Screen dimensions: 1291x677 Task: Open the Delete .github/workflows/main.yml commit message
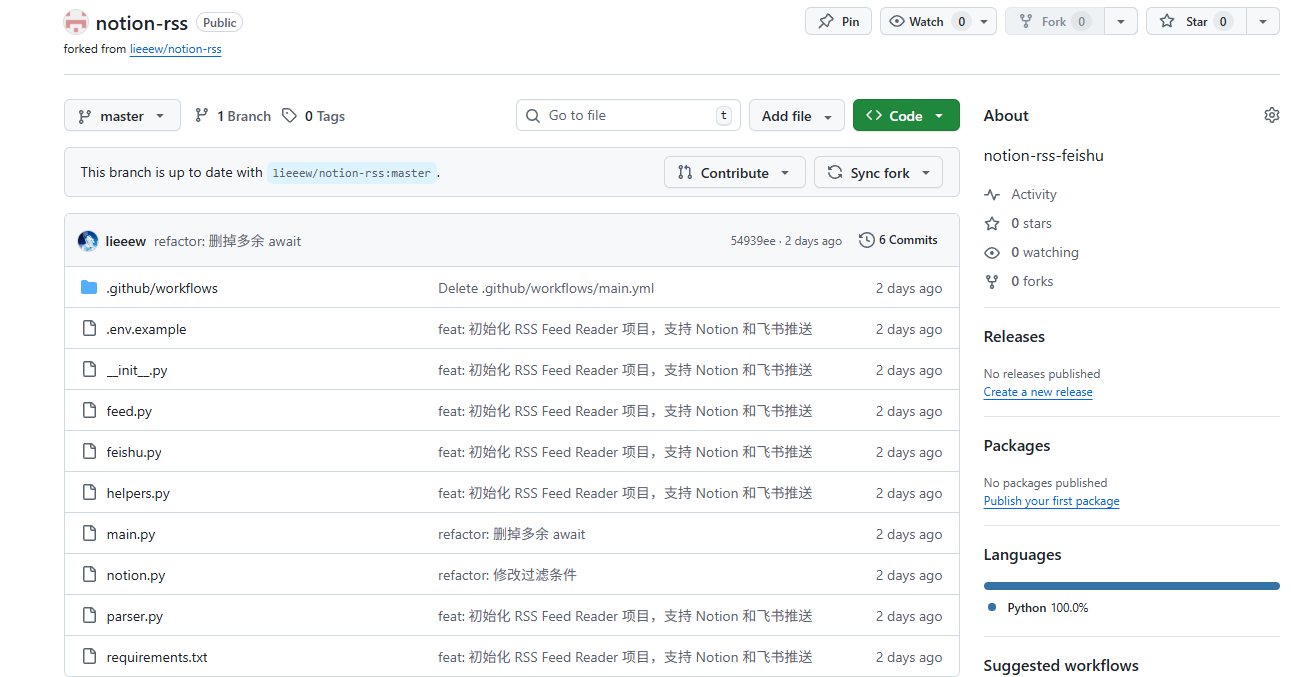pos(546,288)
